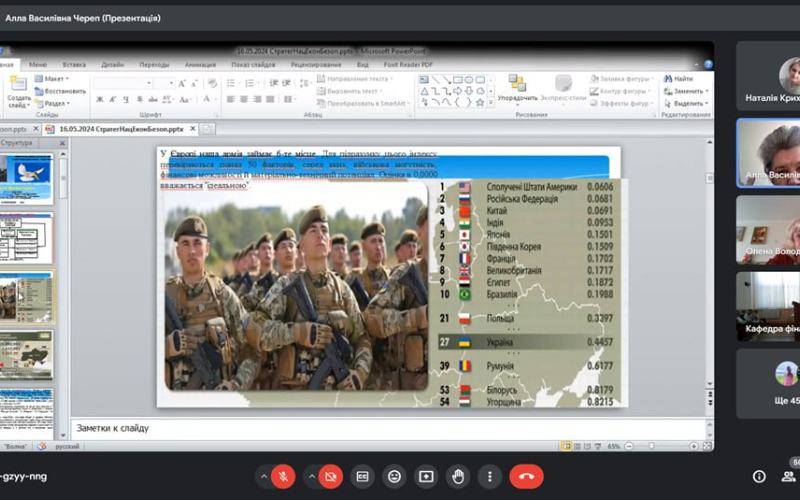Justify text in paragraph group
Viewport: 800px width, 500px height.
(x=270, y=99)
